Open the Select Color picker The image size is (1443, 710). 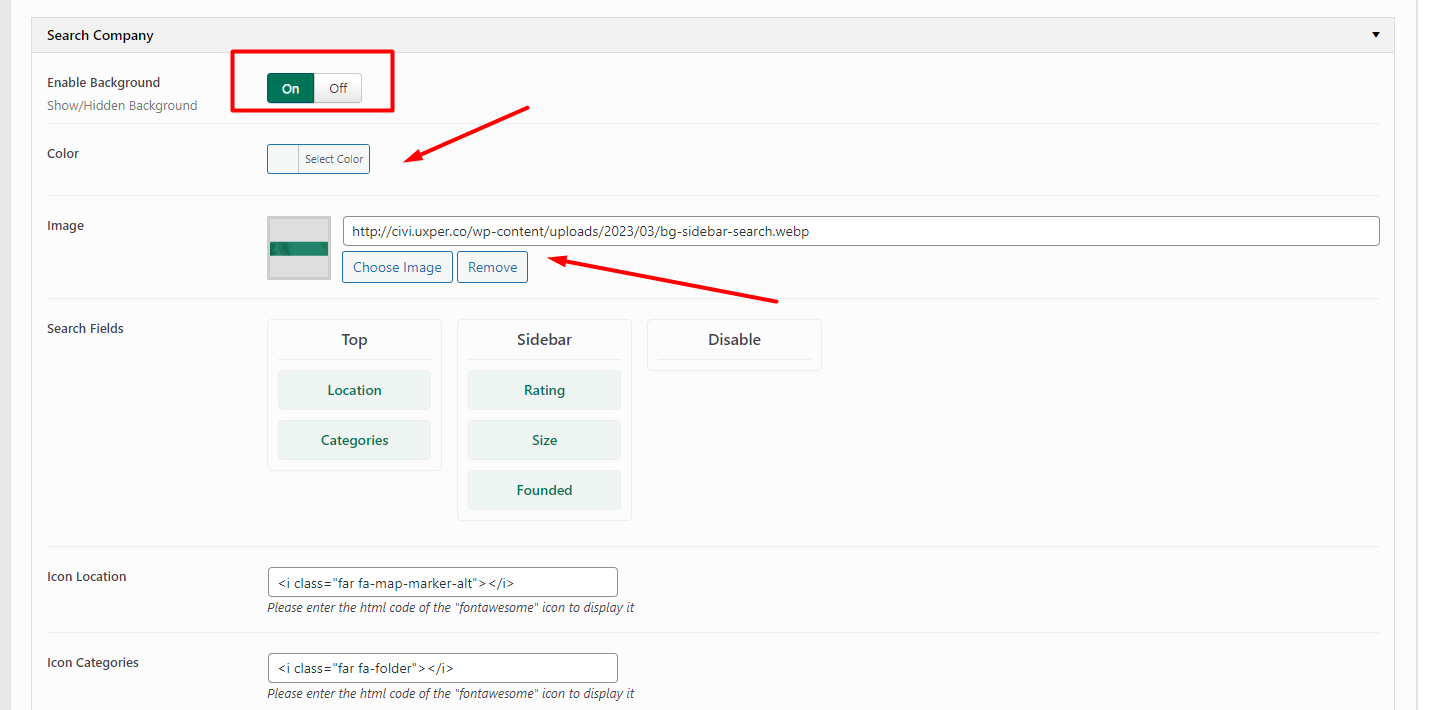pos(334,159)
